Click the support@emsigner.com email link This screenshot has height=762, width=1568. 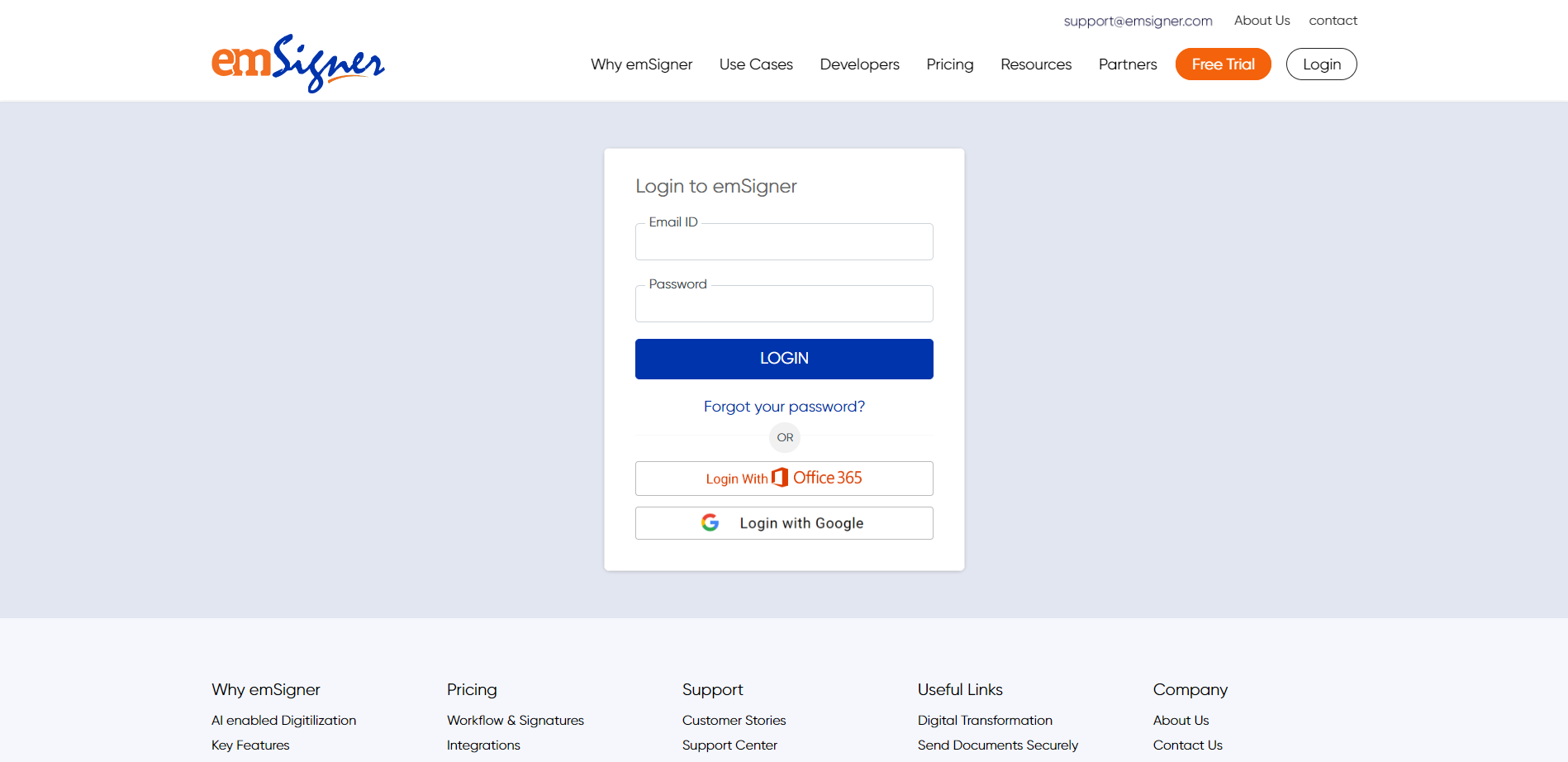[x=1138, y=21]
